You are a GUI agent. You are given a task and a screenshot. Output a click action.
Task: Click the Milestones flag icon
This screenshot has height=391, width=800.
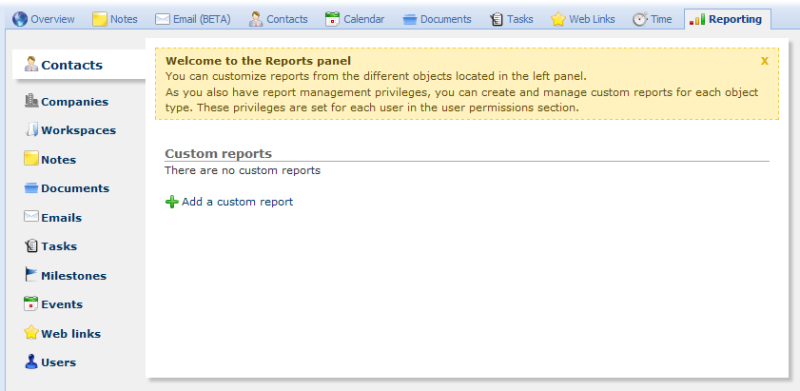32,275
